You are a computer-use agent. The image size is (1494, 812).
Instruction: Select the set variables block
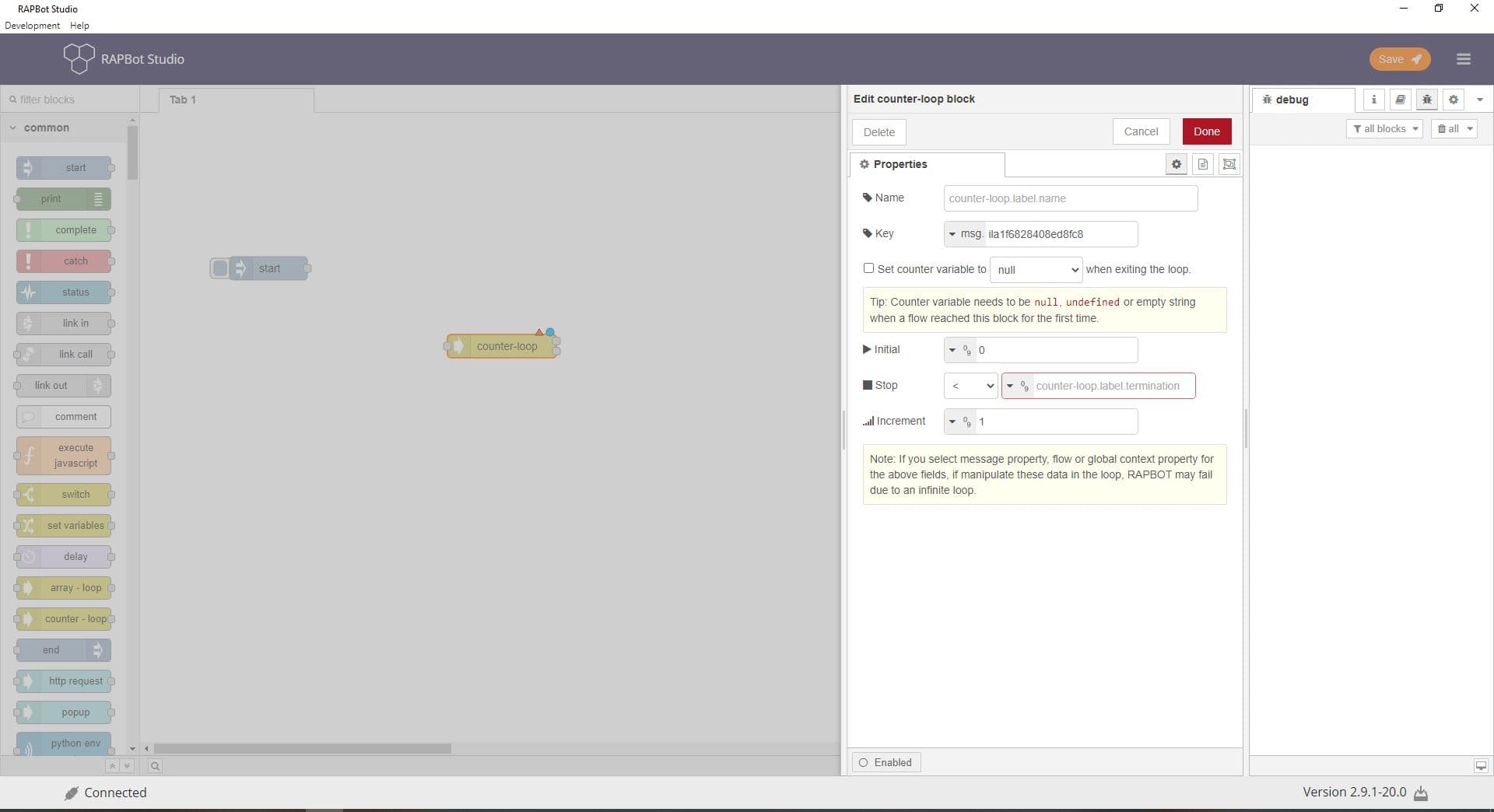click(x=64, y=526)
